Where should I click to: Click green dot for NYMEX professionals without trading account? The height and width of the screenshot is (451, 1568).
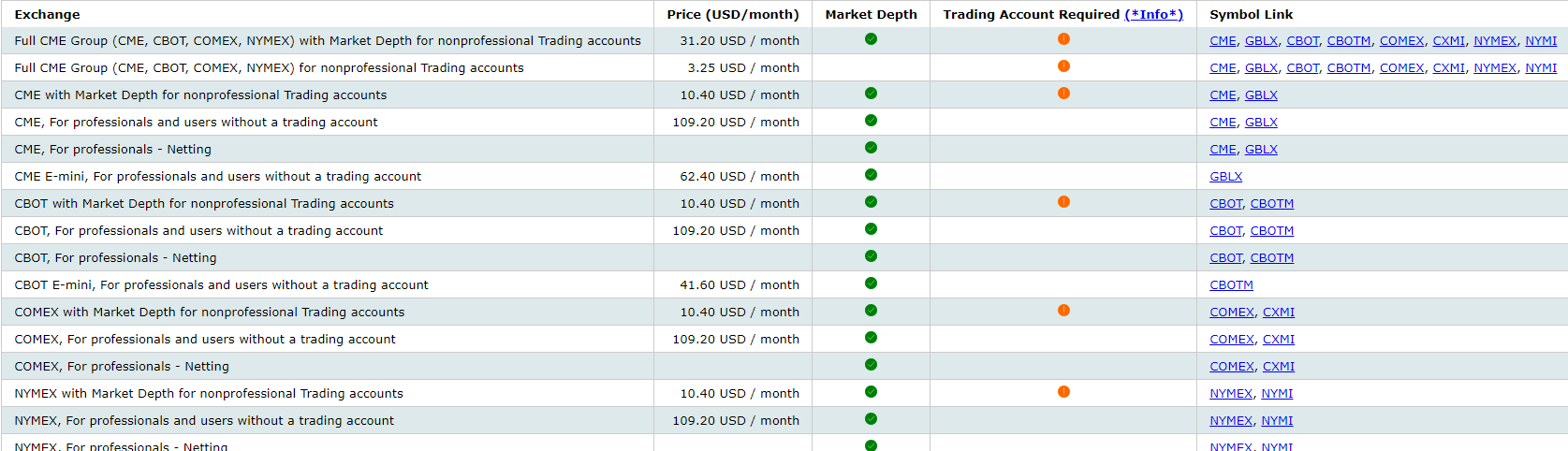[x=871, y=419]
